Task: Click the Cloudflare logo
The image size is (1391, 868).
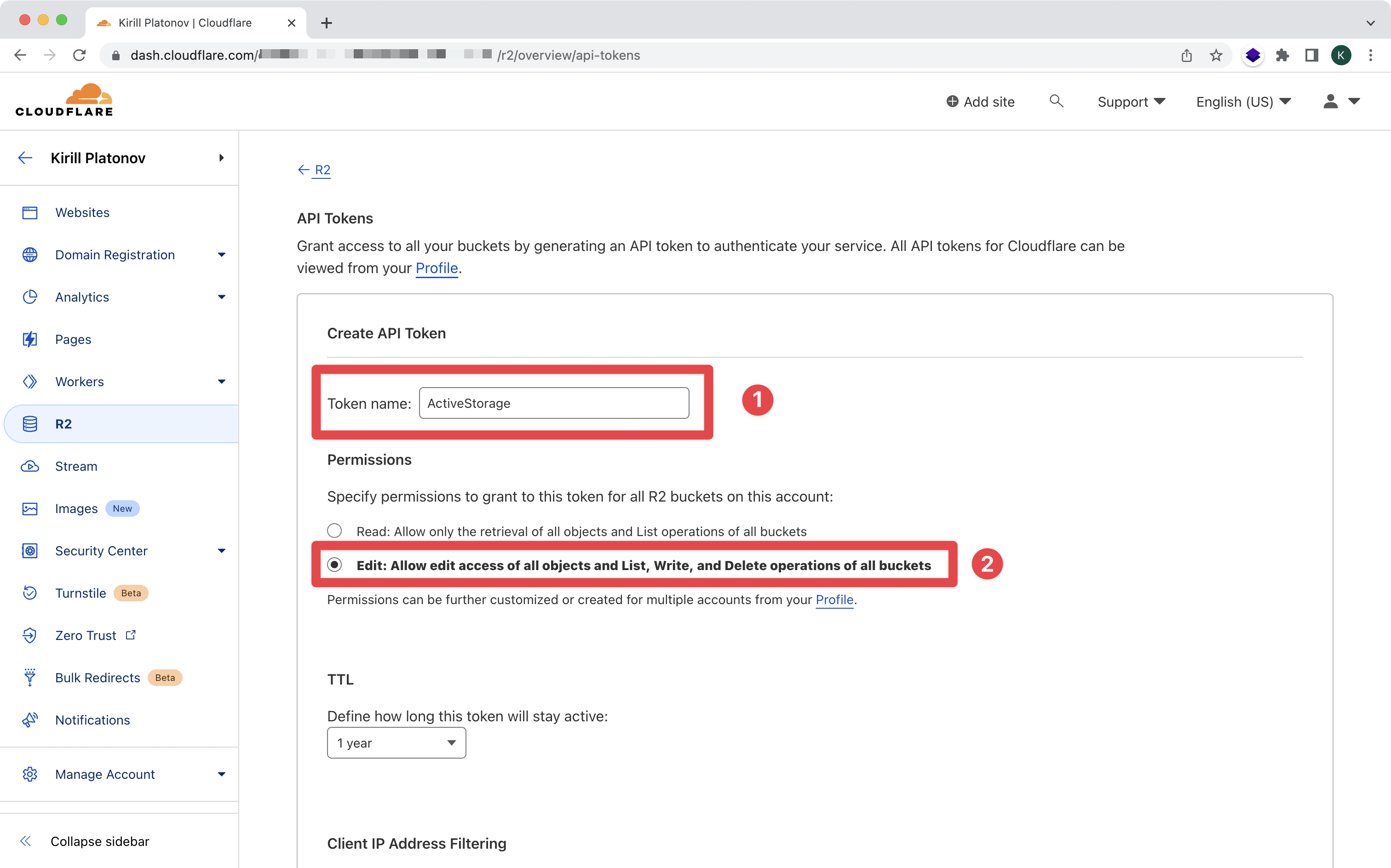Action: [64, 100]
